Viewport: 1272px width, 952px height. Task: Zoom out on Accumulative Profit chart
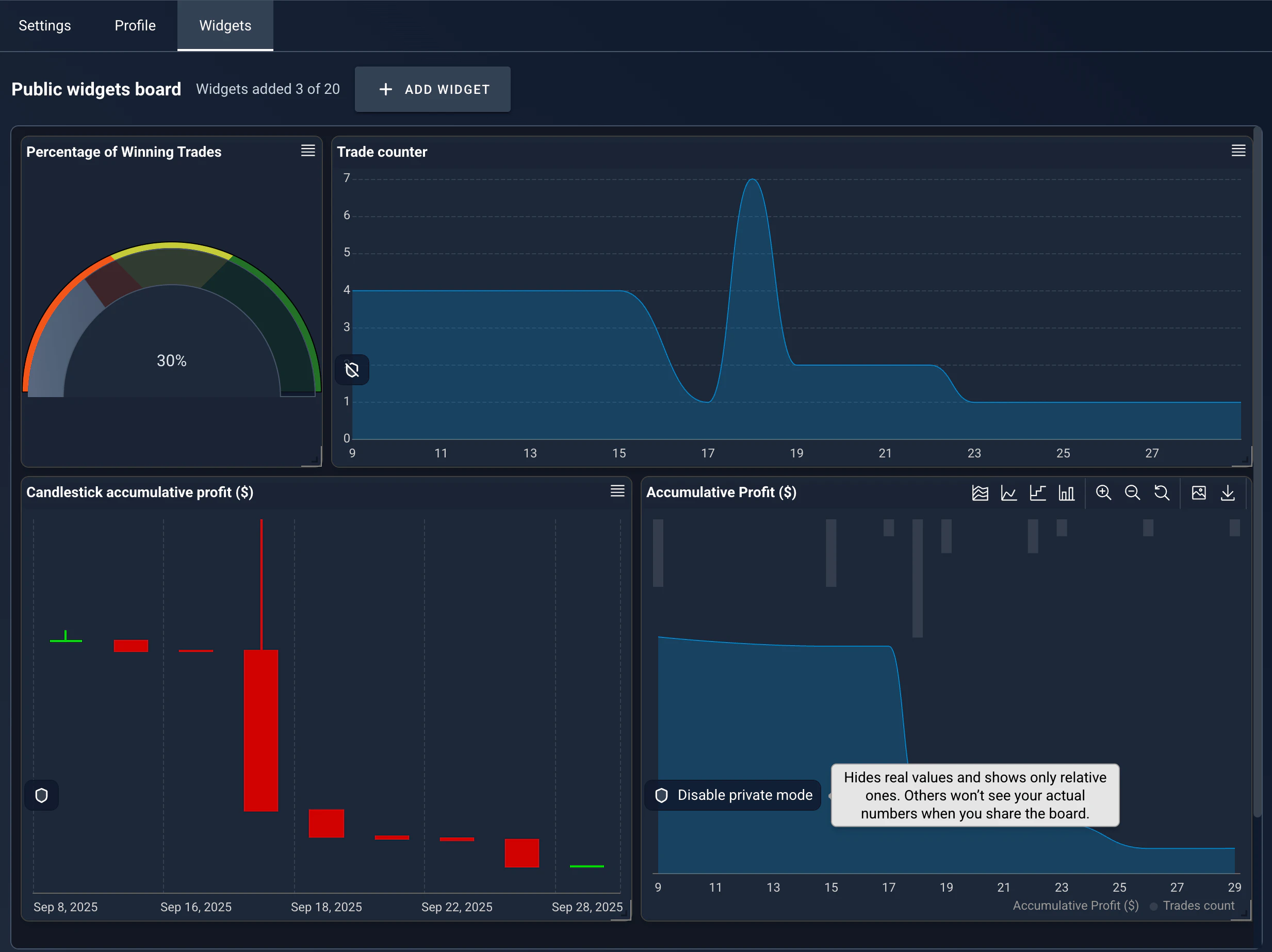(x=1132, y=493)
